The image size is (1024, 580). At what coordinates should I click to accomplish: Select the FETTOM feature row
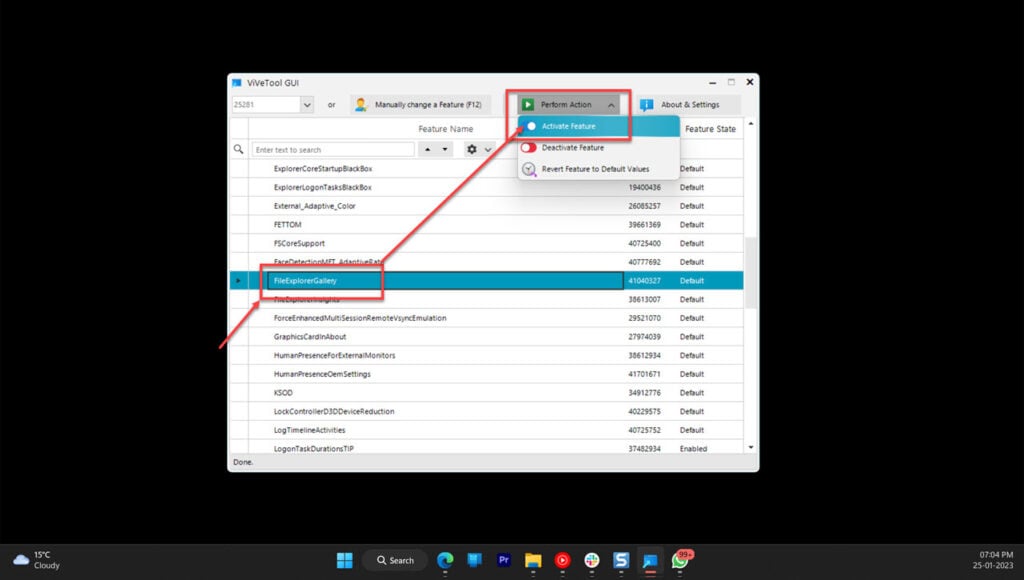487,225
